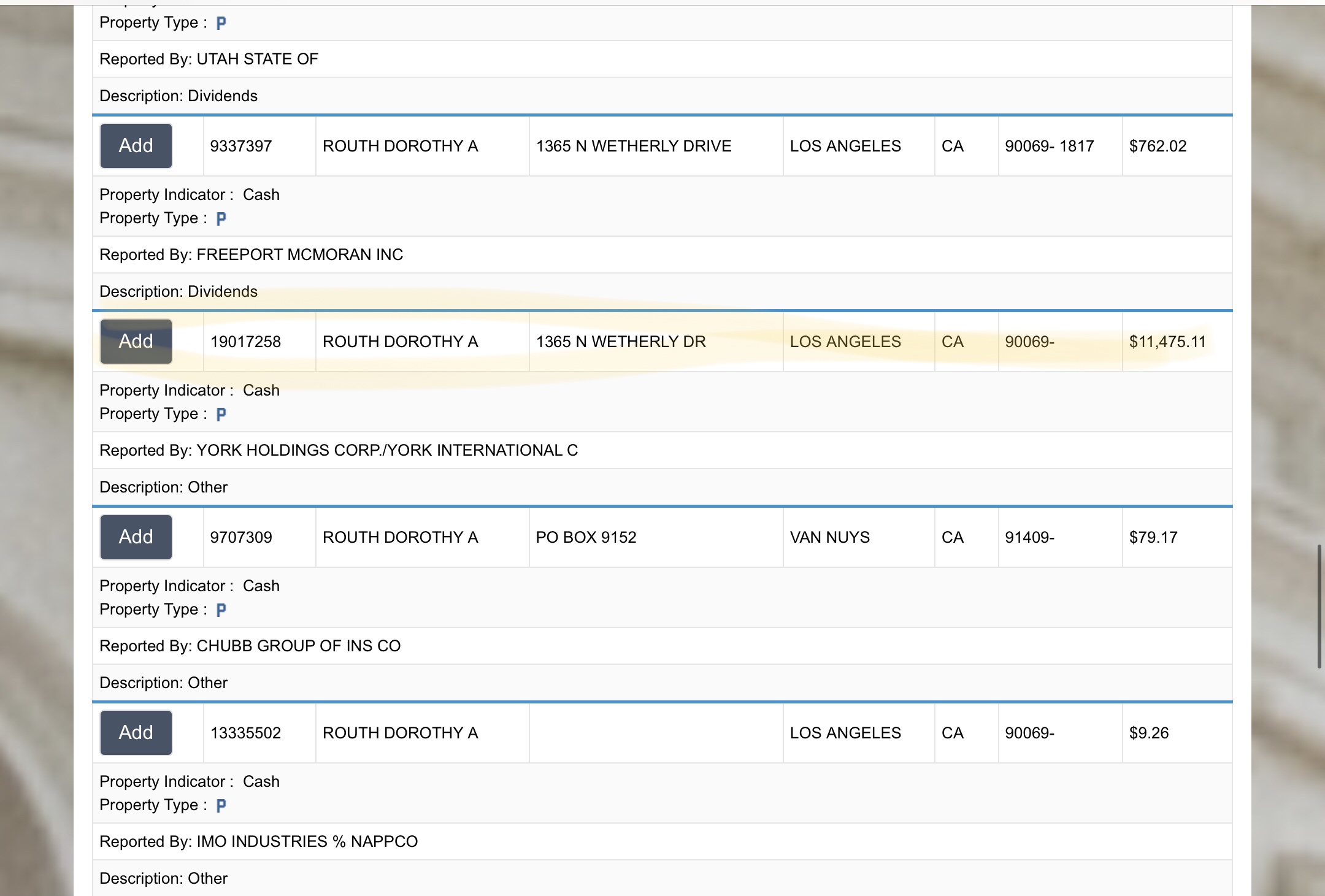Click Reported By: IMO INDUSTRIES % NAPPCO
Image resolution: width=1325 pixels, height=896 pixels.
[x=259, y=841]
